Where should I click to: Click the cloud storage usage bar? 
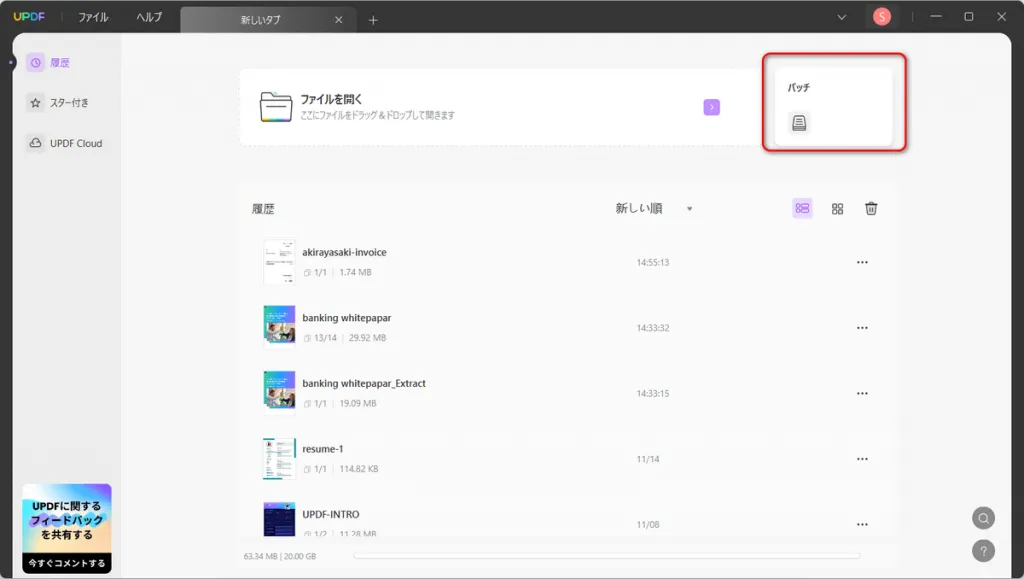pyautogui.click(x=607, y=556)
